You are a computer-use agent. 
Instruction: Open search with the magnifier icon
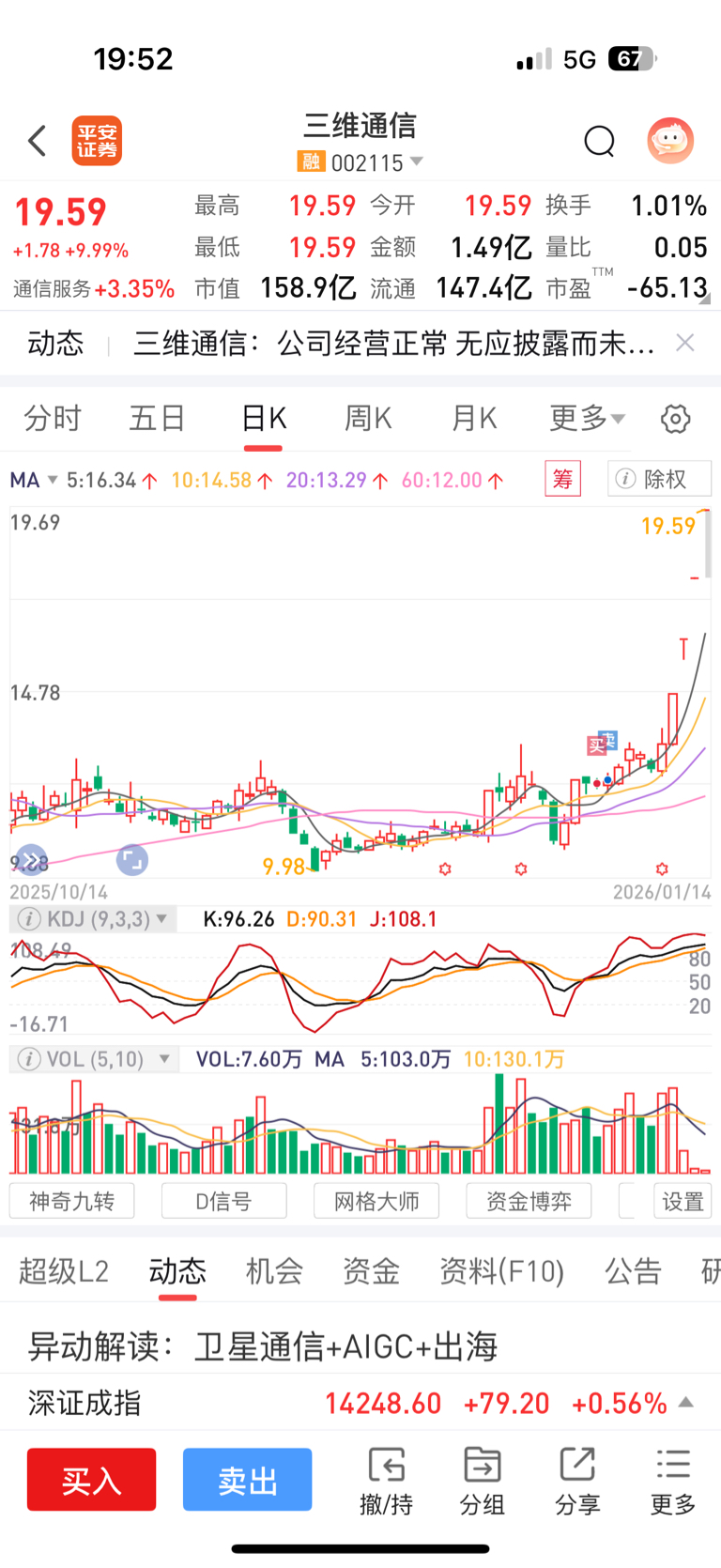click(599, 141)
